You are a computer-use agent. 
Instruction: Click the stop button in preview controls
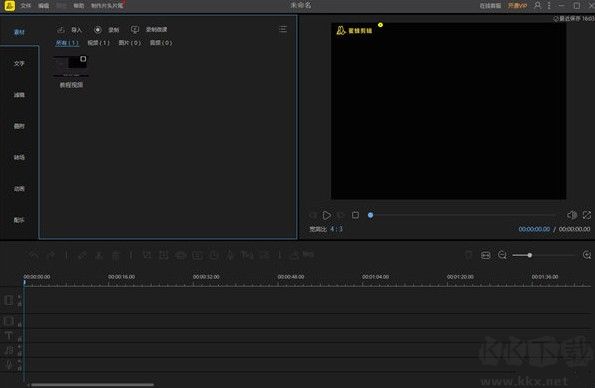(x=355, y=215)
